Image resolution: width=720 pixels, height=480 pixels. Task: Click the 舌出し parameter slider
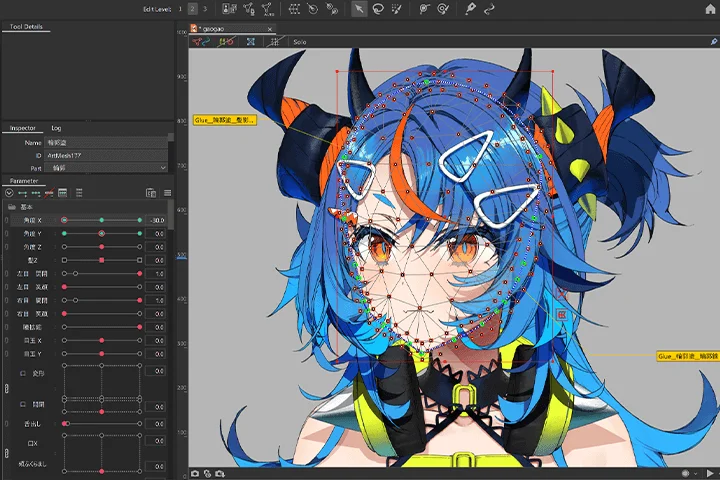(x=102, y=424)
